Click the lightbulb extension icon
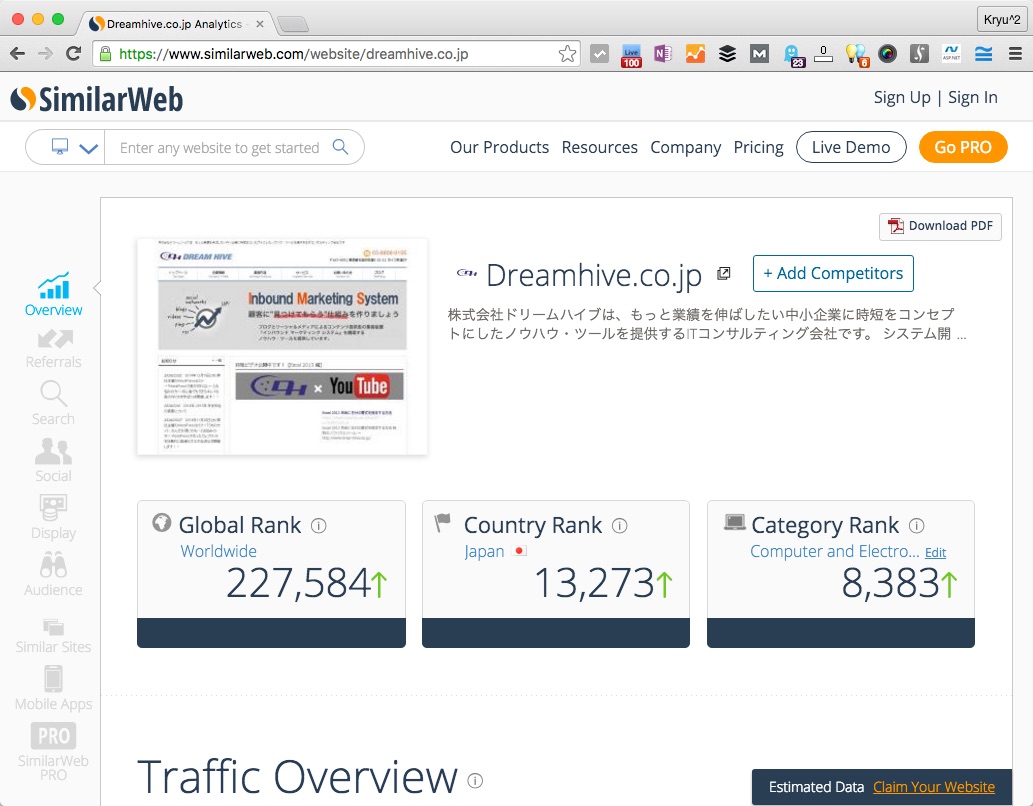The height and width of the screenshot is (806, 1033). pos(856,55)
